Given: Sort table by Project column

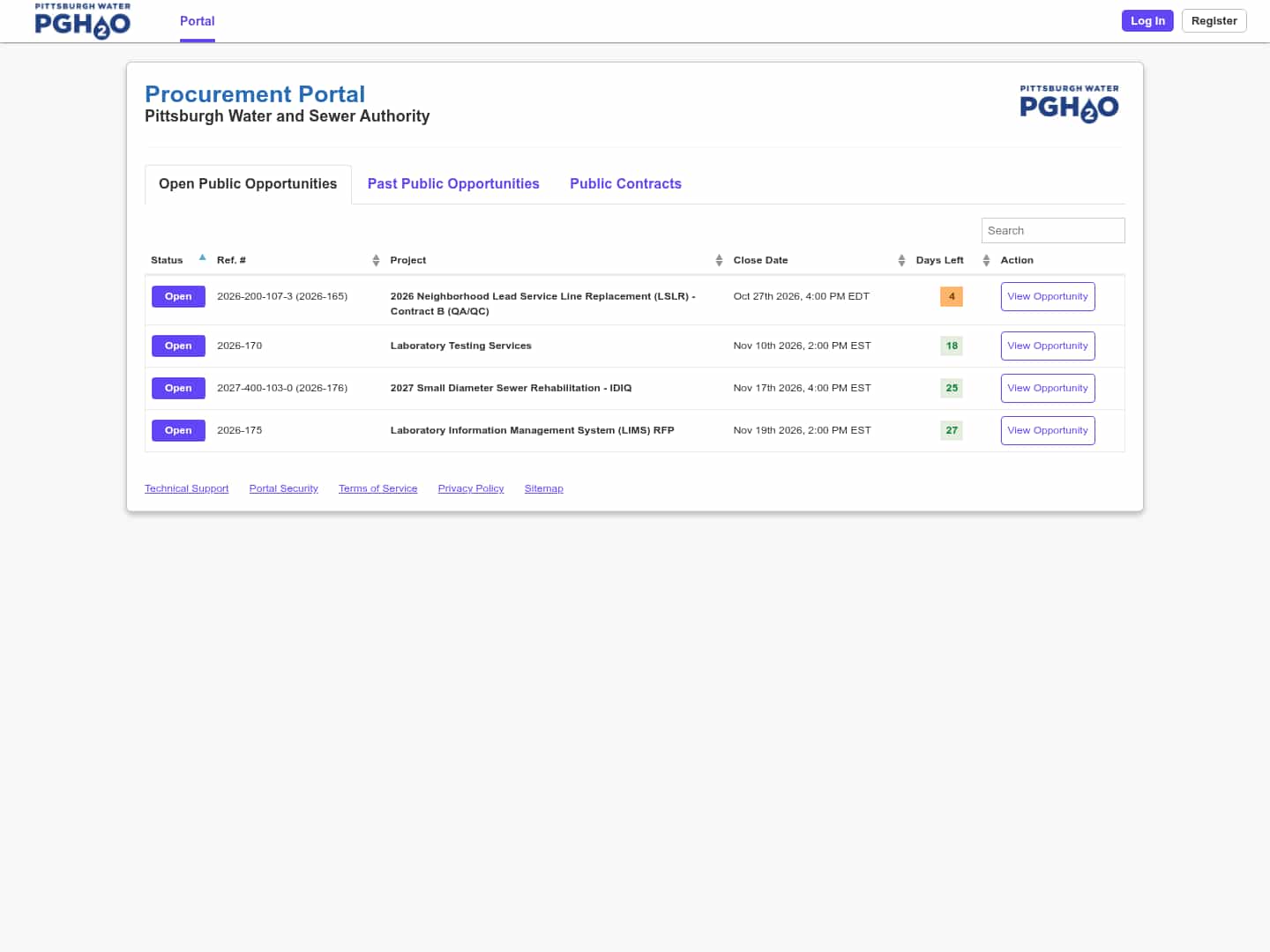Looking at the screenshot, I should 719,260.
